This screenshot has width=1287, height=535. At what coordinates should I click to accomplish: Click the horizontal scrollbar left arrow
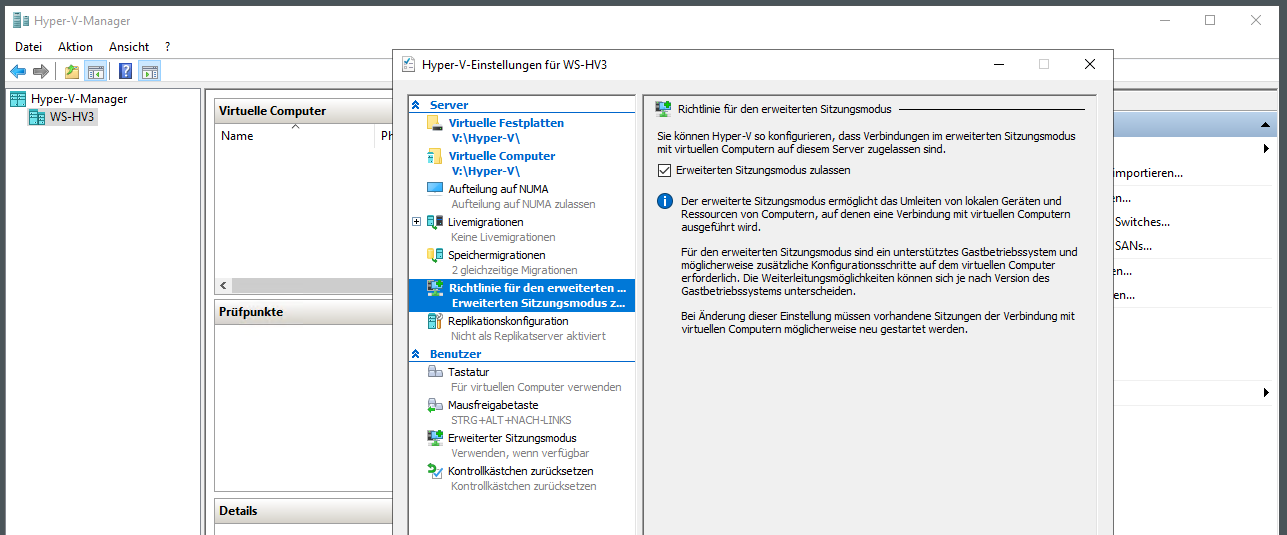[x=224, y=285]
